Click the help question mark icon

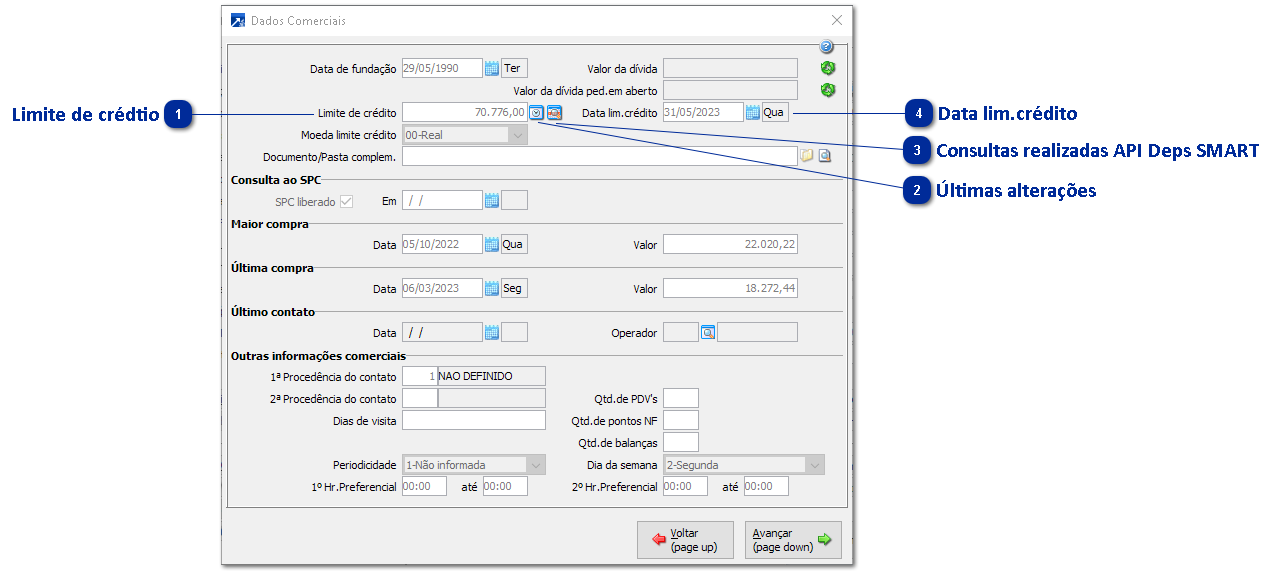[826, 47]
